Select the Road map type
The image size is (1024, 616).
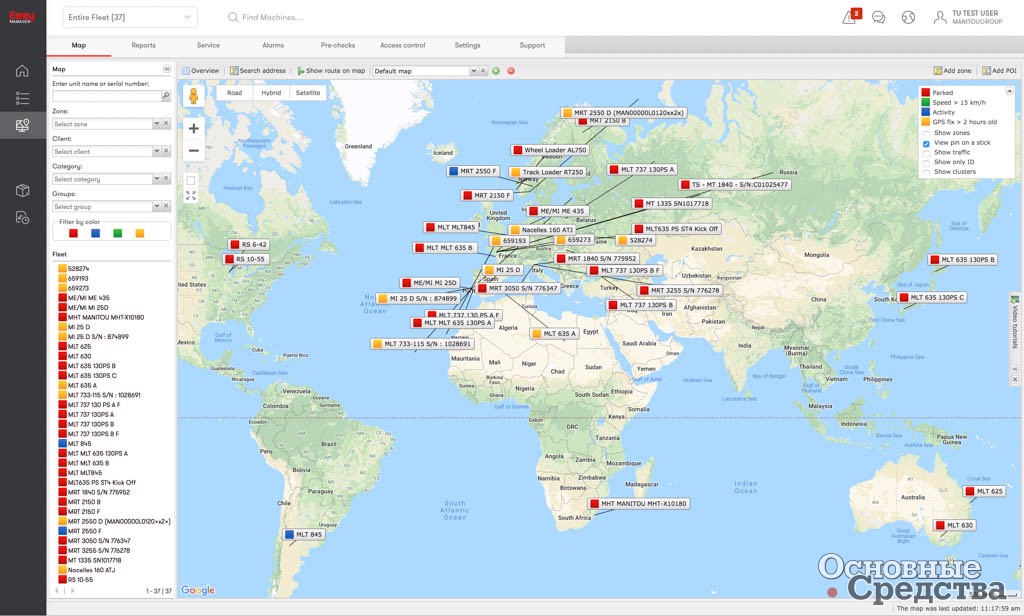point(234,93)
